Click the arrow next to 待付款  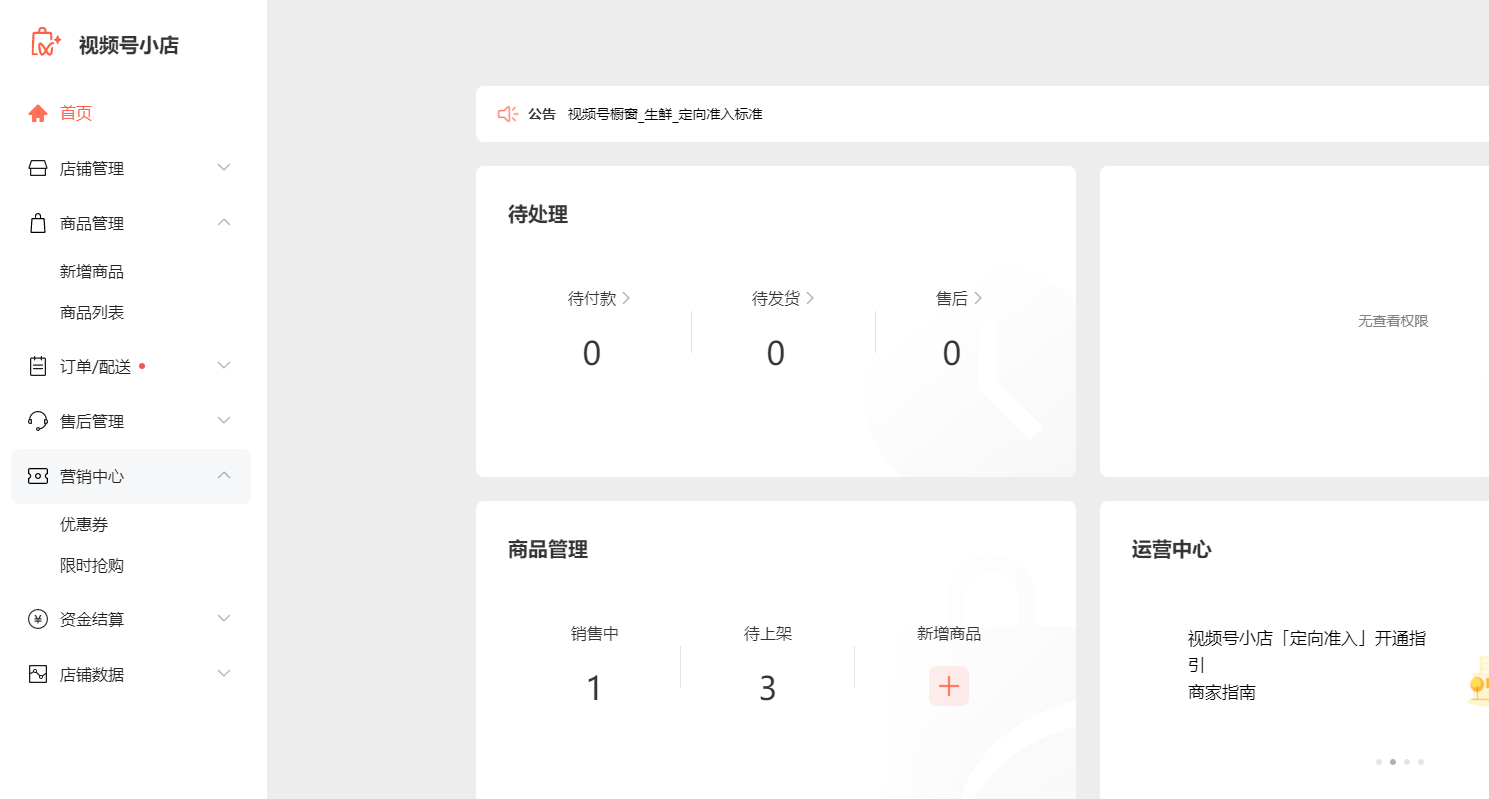click(x=626, y=298)
